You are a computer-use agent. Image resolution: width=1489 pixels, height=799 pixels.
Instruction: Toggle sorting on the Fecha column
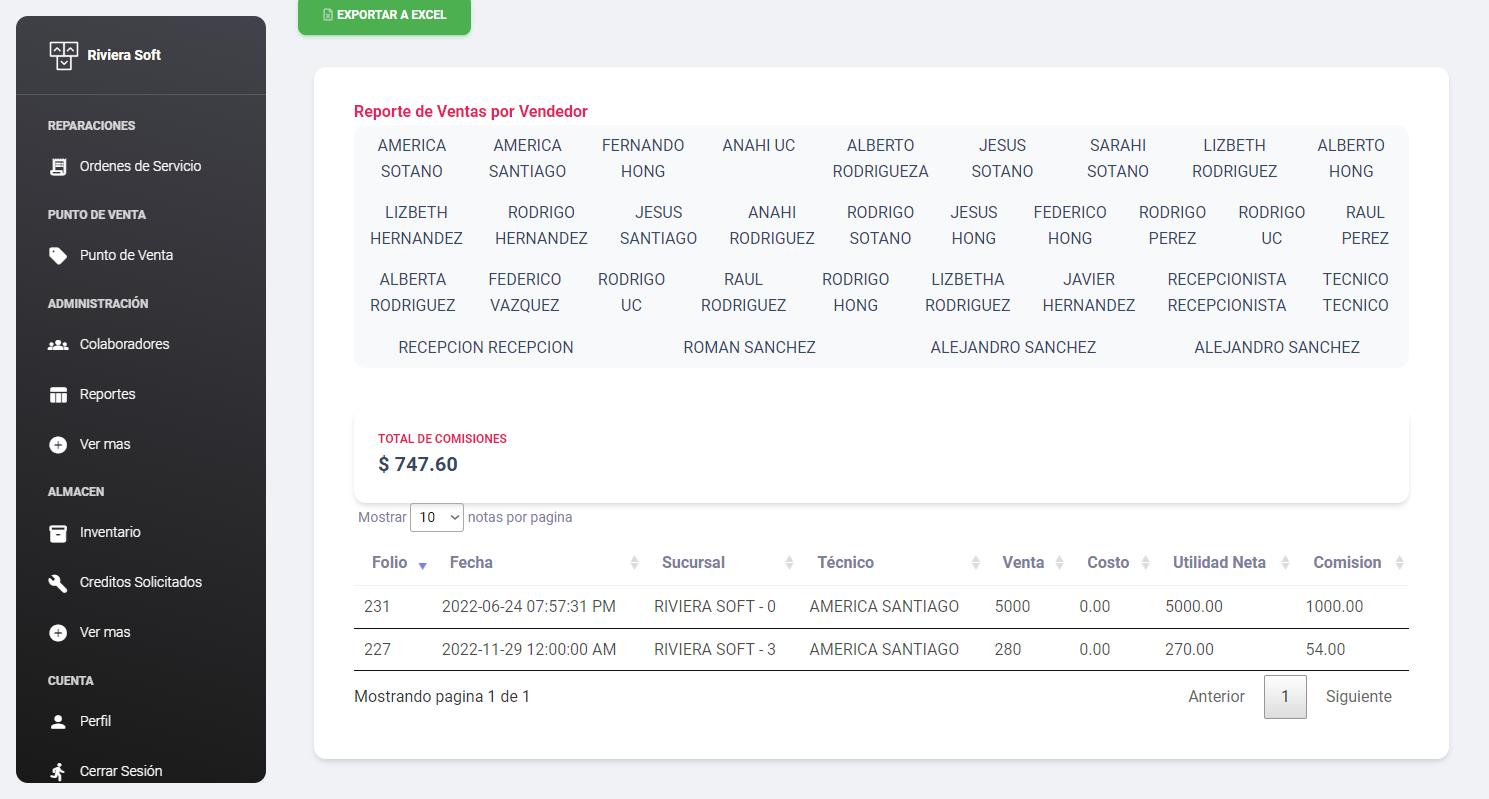tap(471, 563)
